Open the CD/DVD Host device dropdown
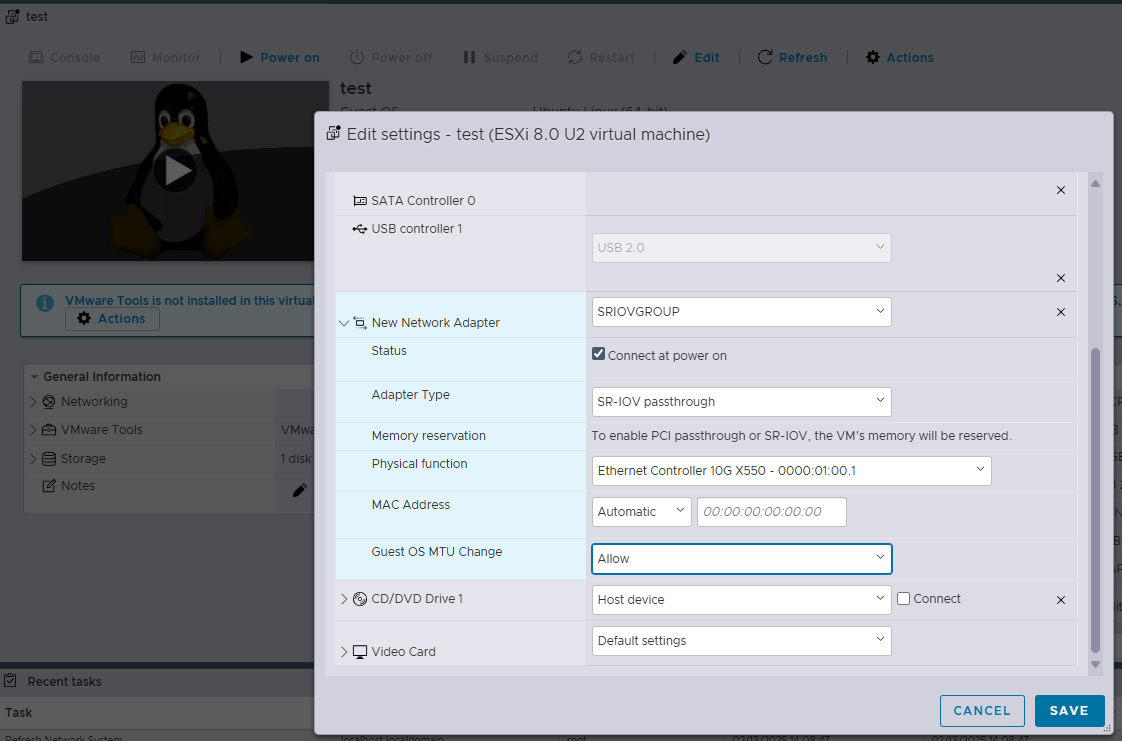The width and height of the screenshot is (1122, 741). pyautogui.click(x=741, y=599)
